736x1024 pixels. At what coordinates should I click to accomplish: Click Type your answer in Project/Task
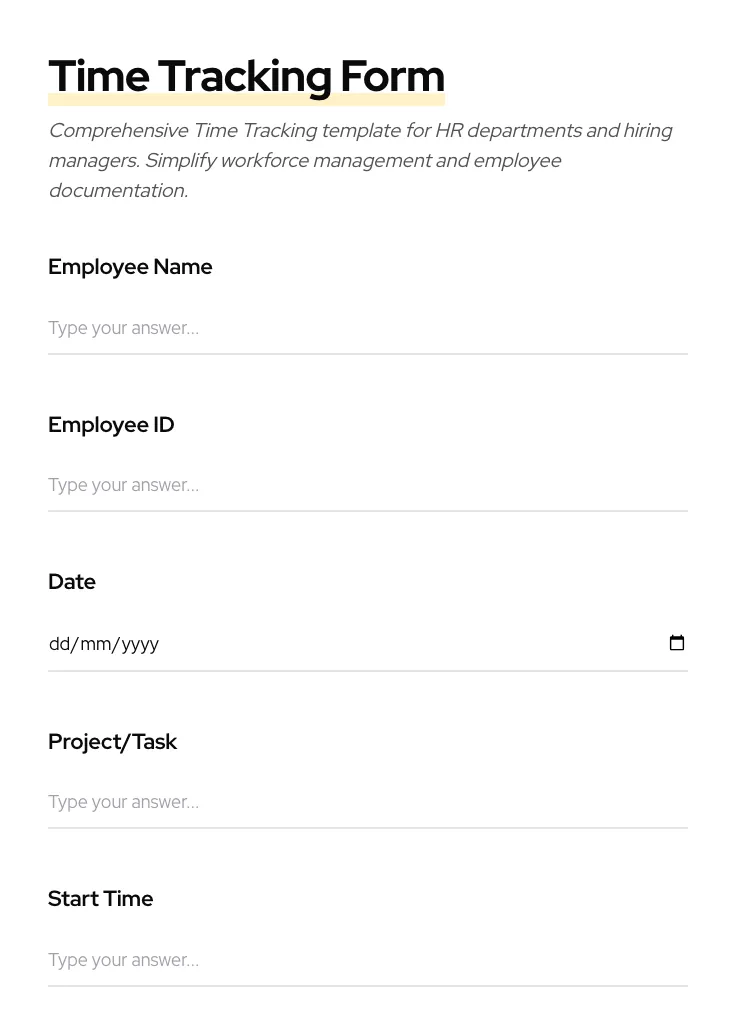[123, 802]
